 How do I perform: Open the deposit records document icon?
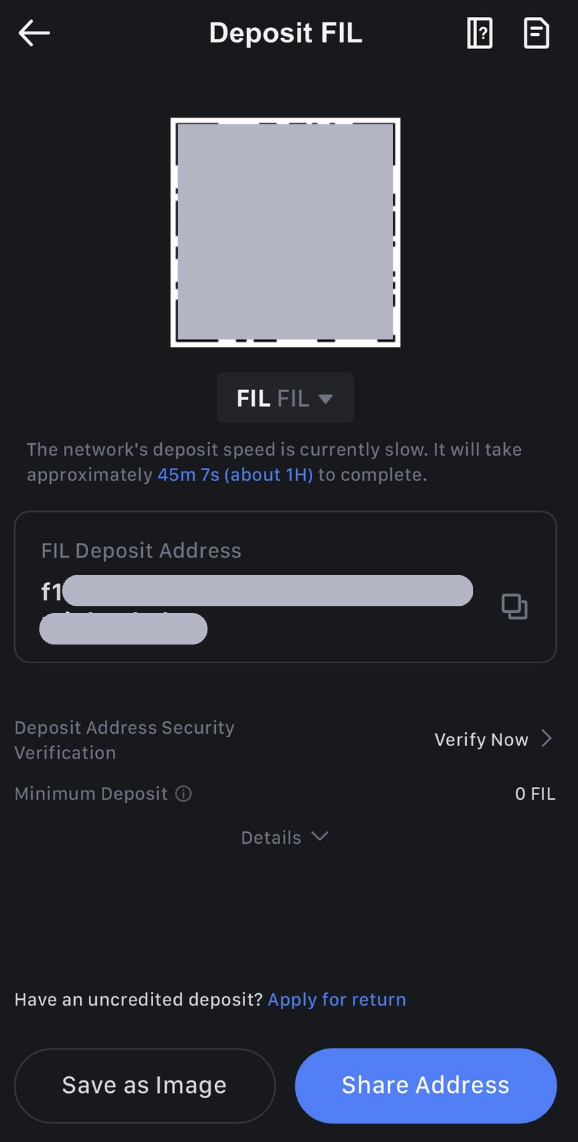pyautogui.click(x=536, y=32)
